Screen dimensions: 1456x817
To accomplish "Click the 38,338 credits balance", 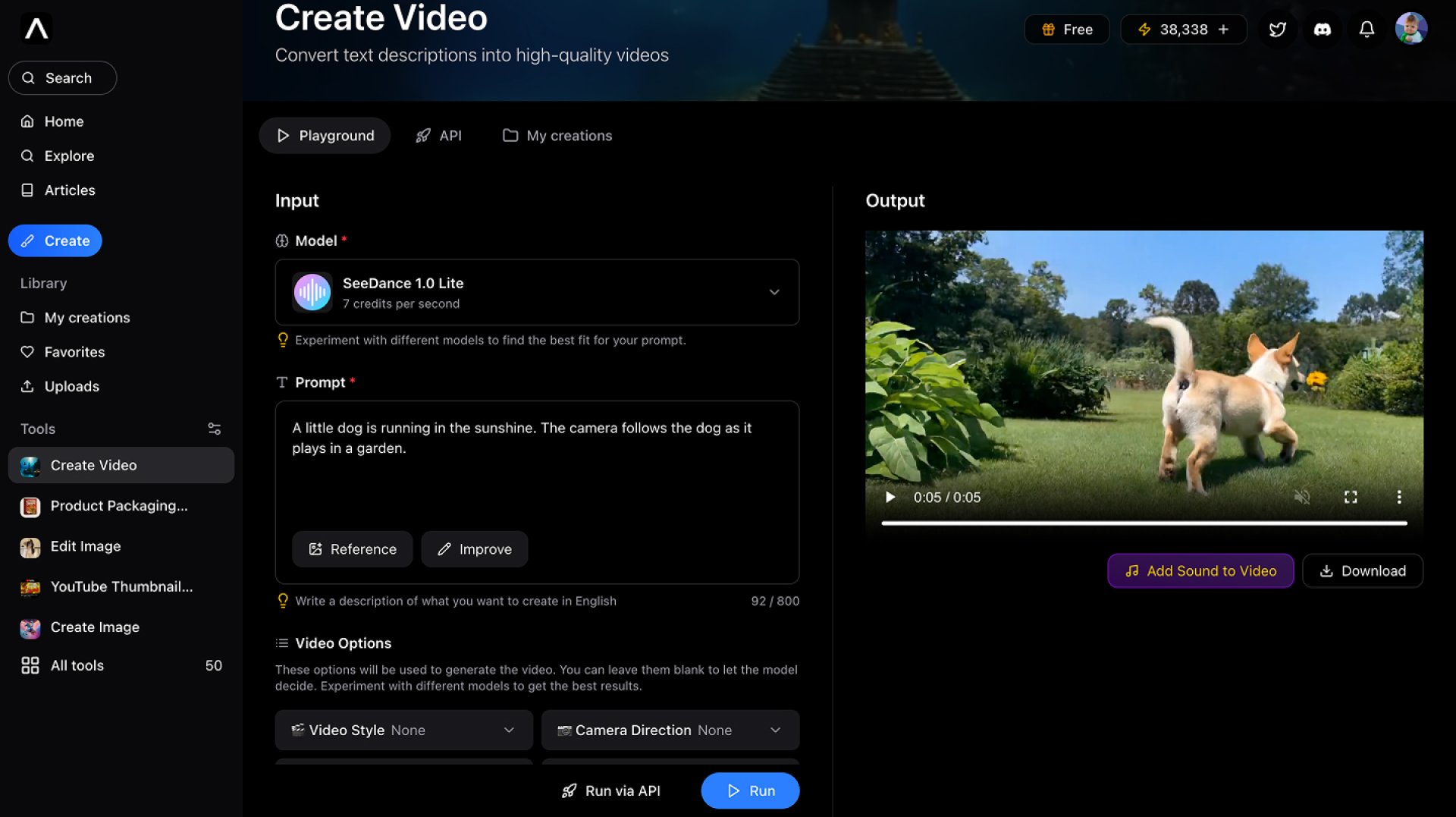I will tap(1184, 30).
